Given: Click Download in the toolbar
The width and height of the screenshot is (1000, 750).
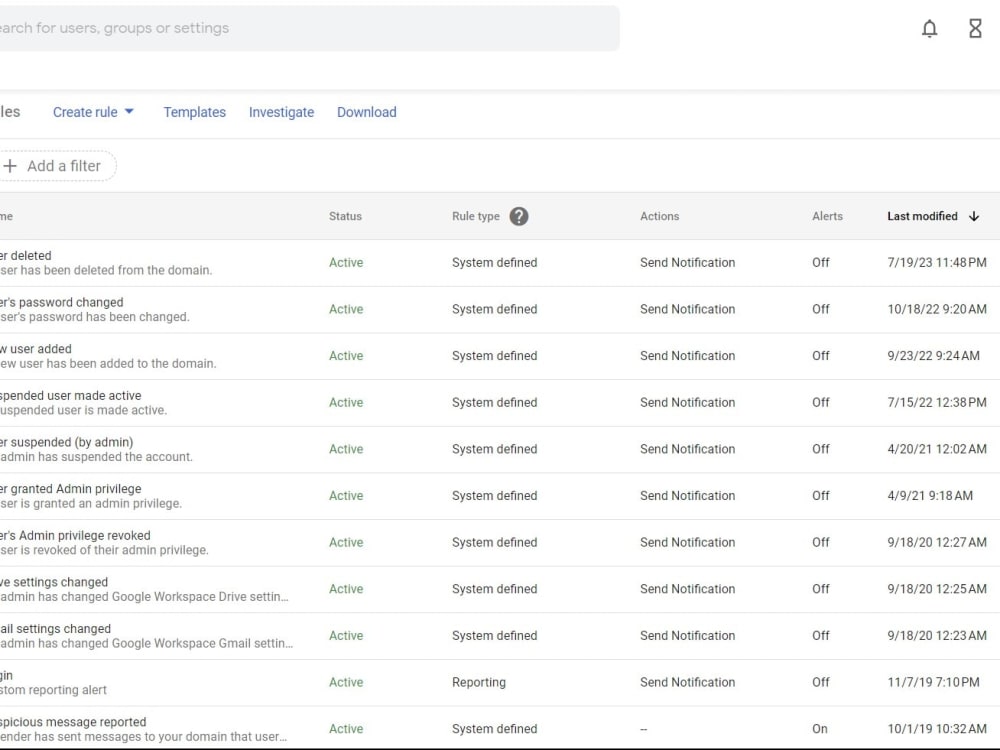Looking at the screenshot, I should pyautogui.click(x=367, y=112).
